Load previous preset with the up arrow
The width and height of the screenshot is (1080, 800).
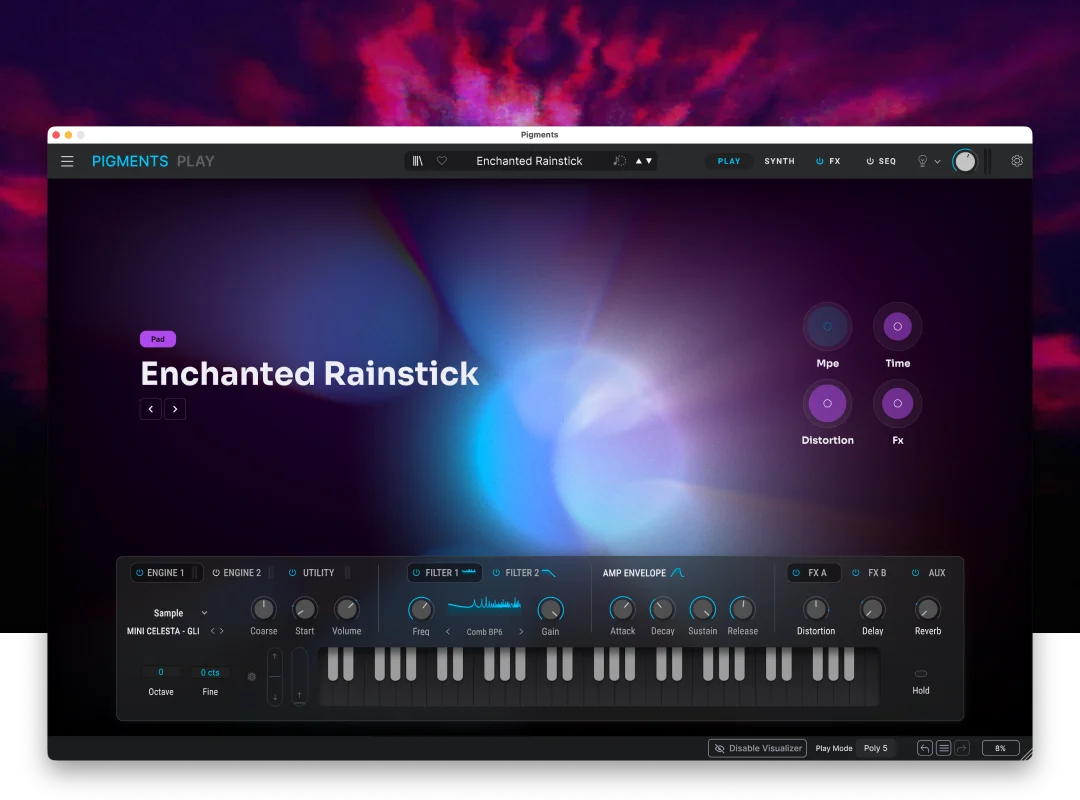[x=638, y=161]
